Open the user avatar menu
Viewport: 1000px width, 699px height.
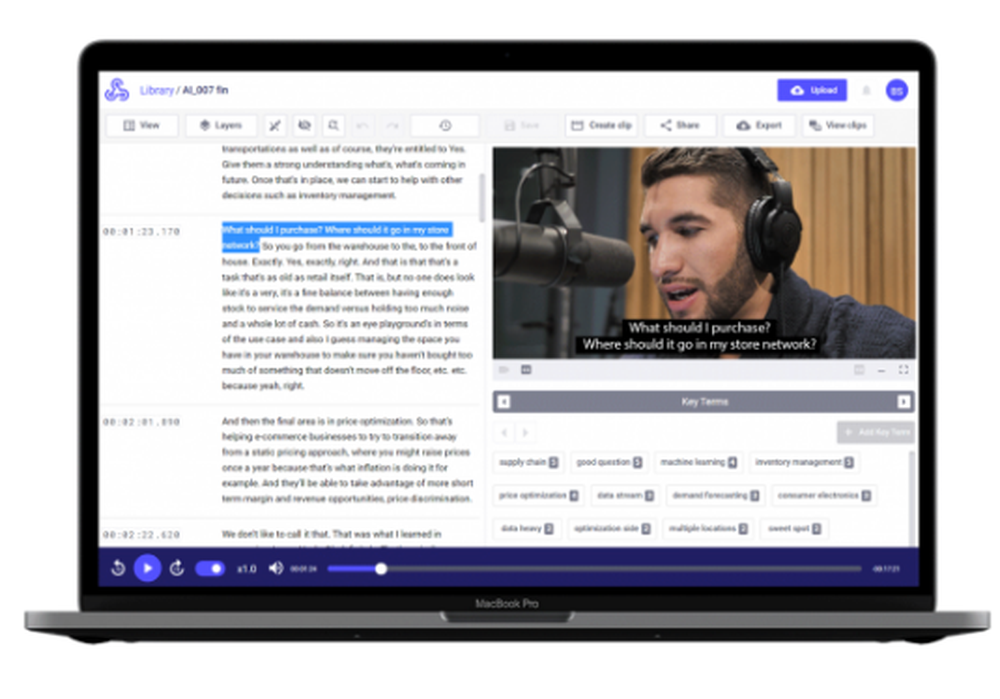[897, 91]
